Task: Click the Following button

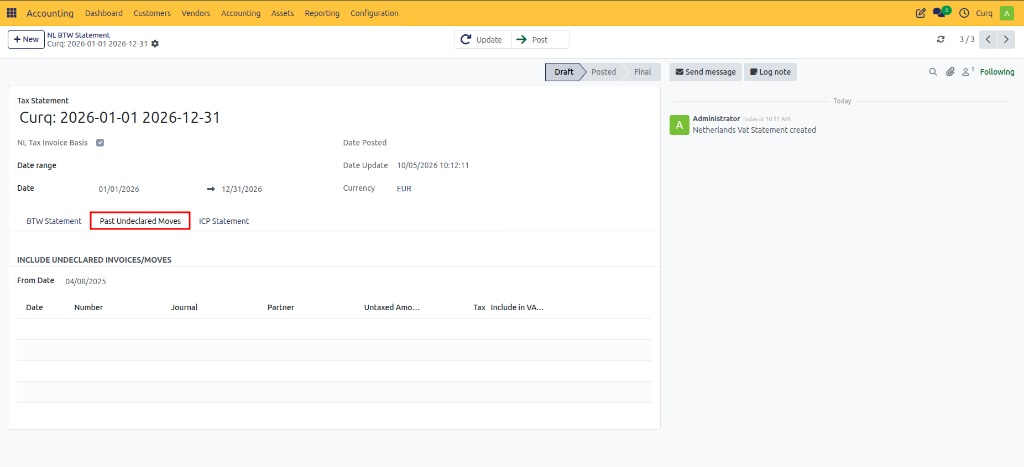Action: click(x=997, y=72)
